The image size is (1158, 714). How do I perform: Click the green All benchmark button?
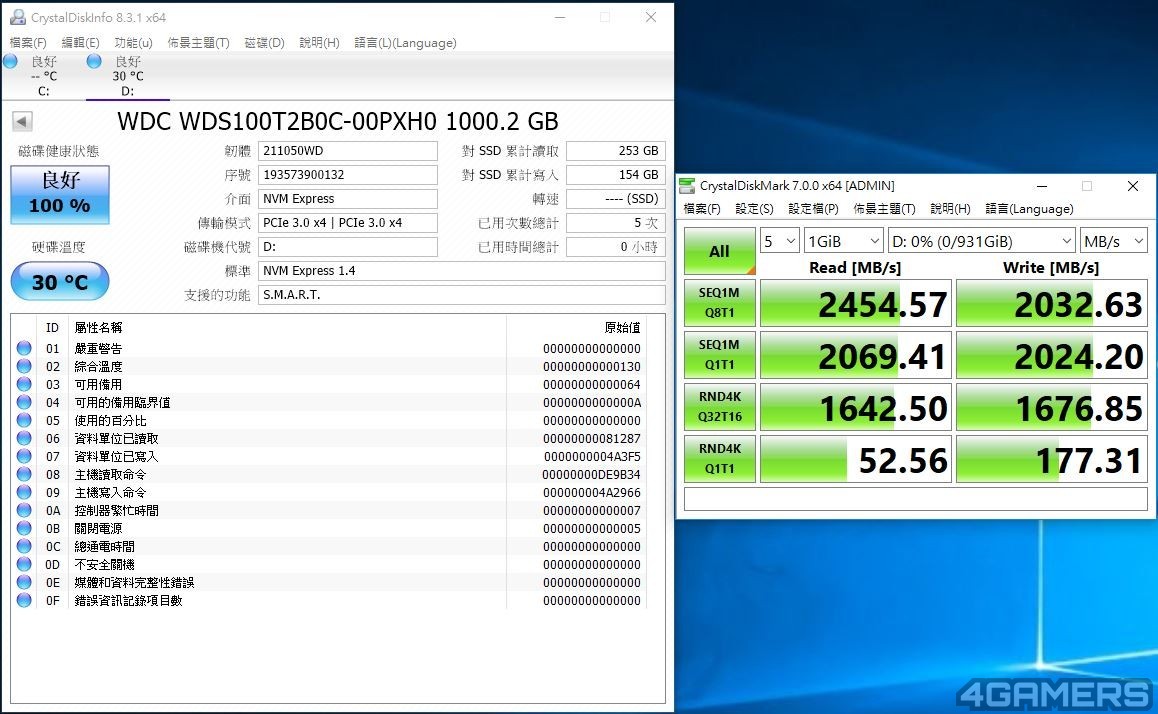[x=719, y=251]
